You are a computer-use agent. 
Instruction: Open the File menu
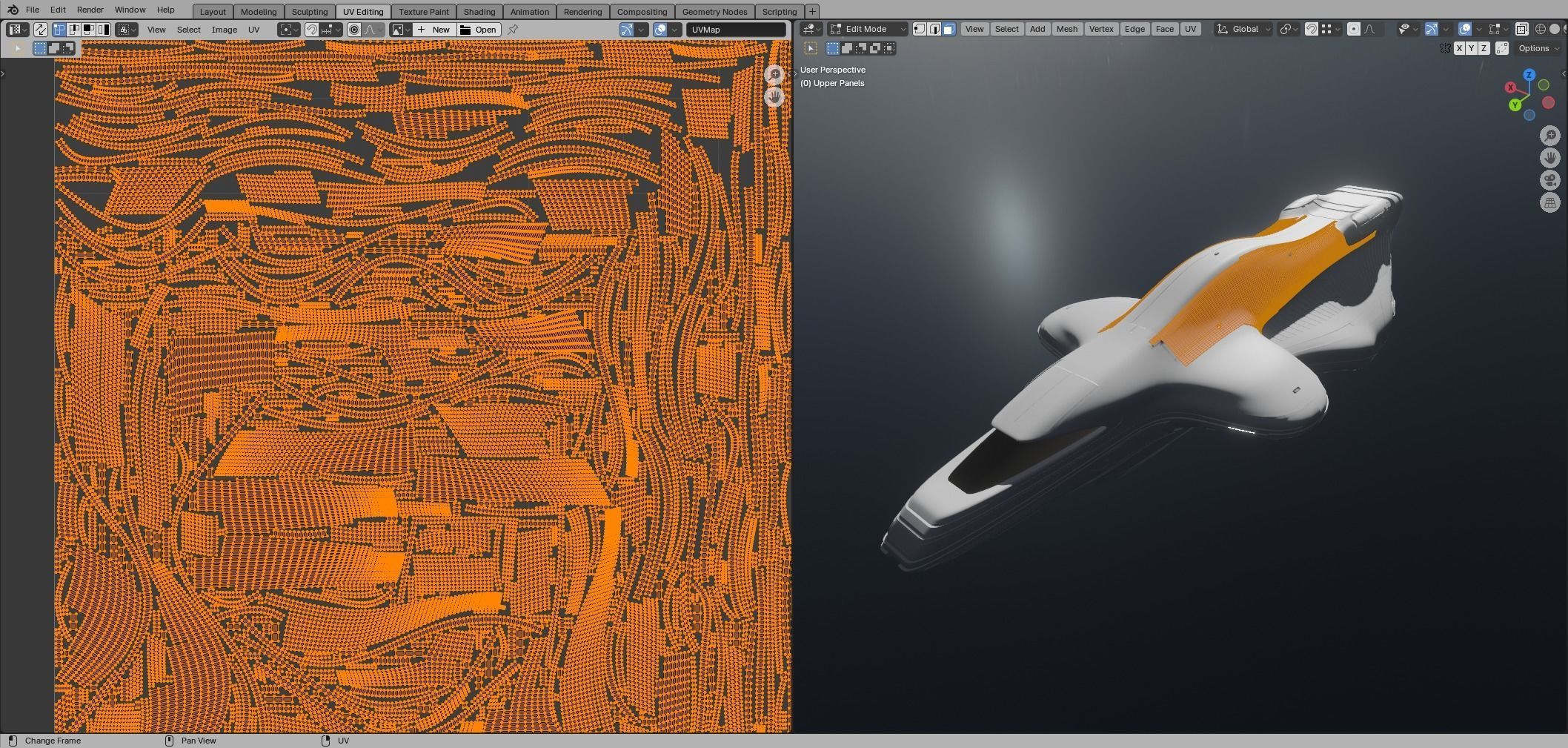33,10
